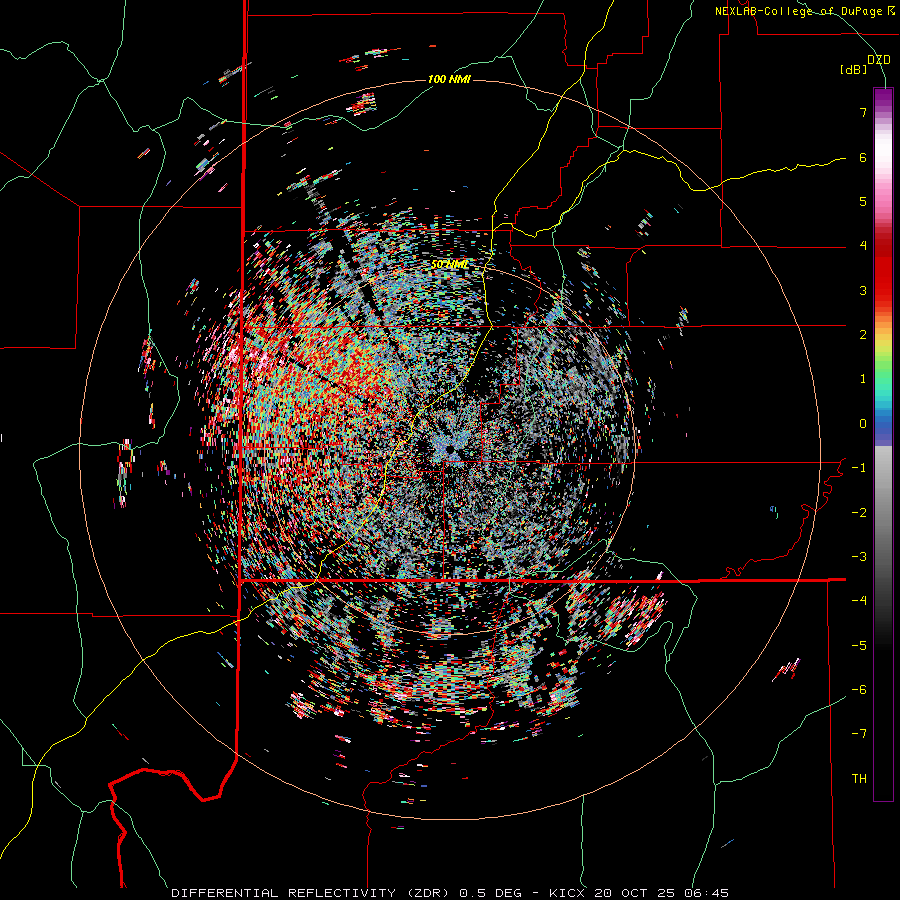Click the [dB] units label
The image size is (900, 900).
[854, 70]
